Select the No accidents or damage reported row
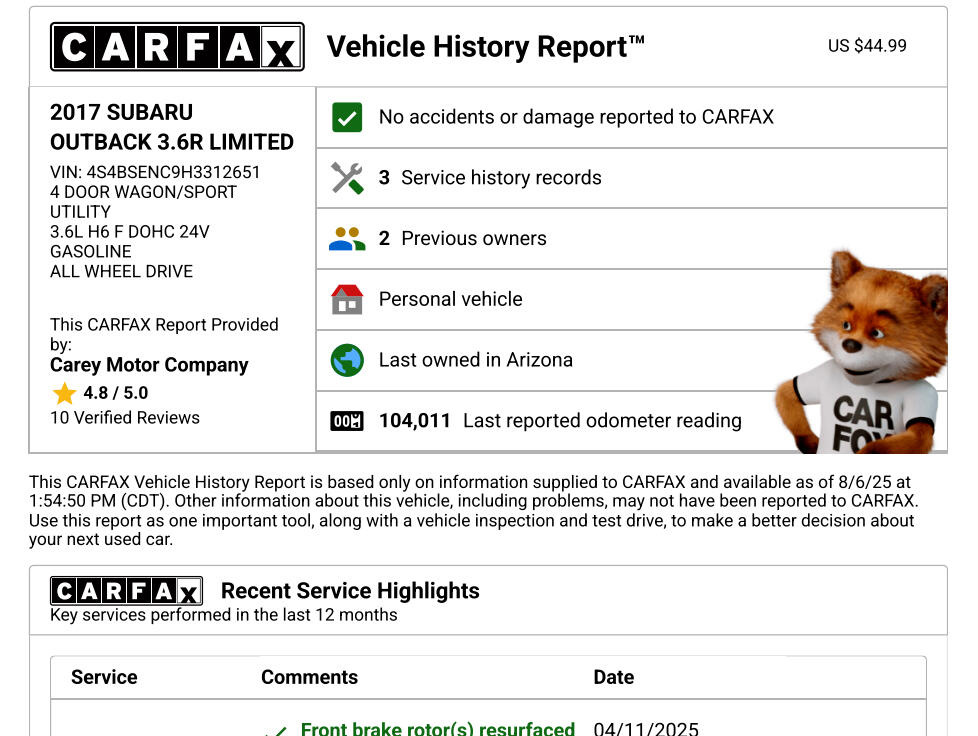Viewport: 978px width, 736px height. pos(576,117)
